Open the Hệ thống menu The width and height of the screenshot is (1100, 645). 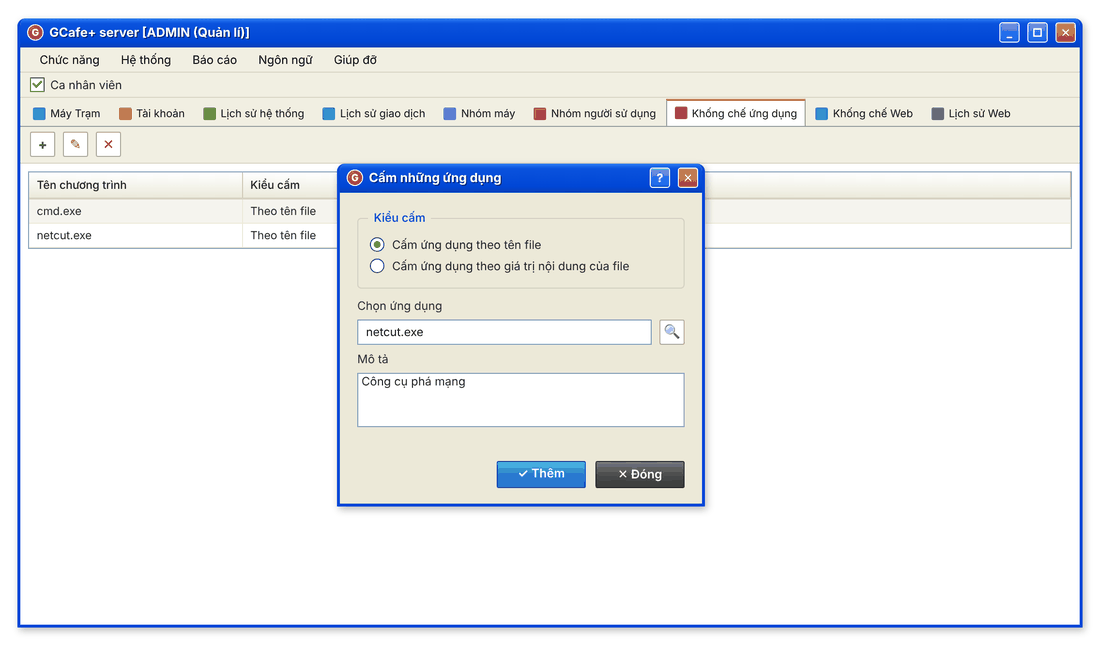pyautogui.click(x=146, y=60)
